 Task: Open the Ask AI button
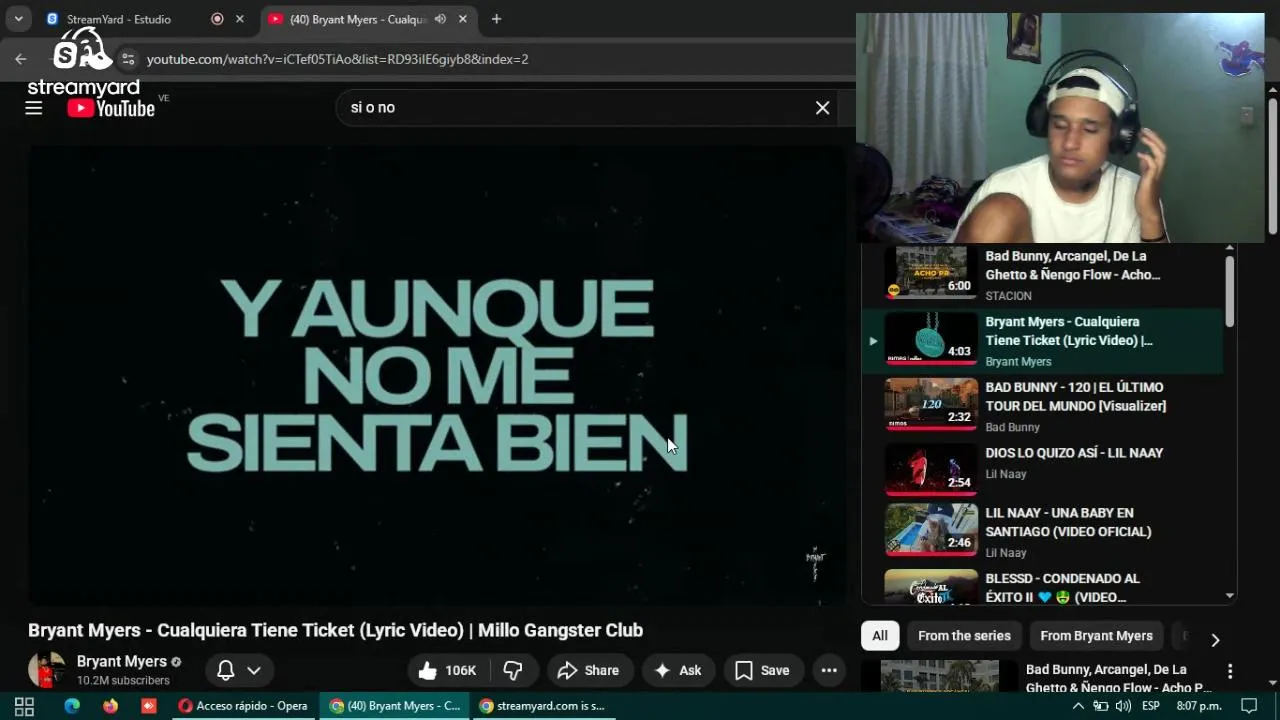point(678,670)
